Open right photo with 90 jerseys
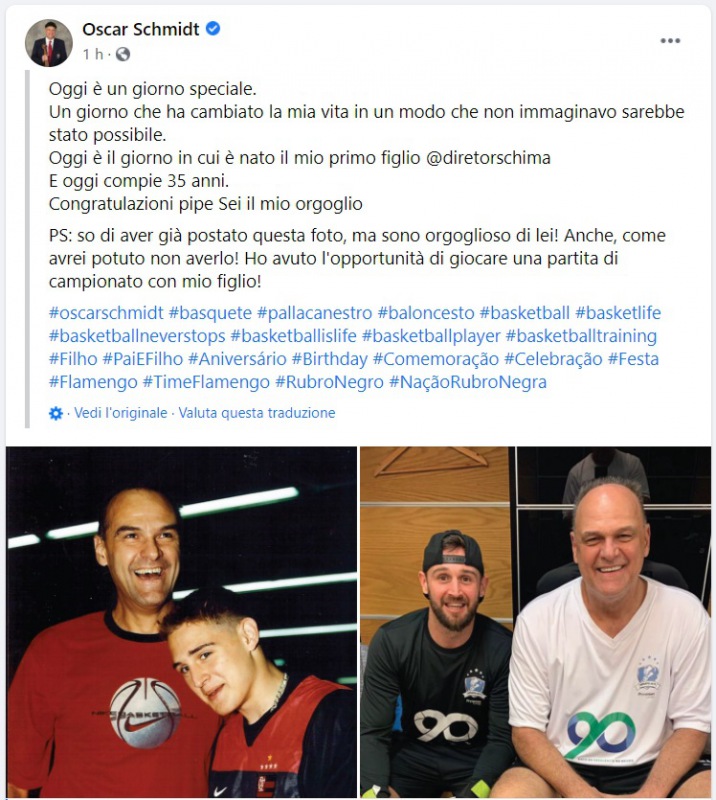 click(x=535, y=622)
